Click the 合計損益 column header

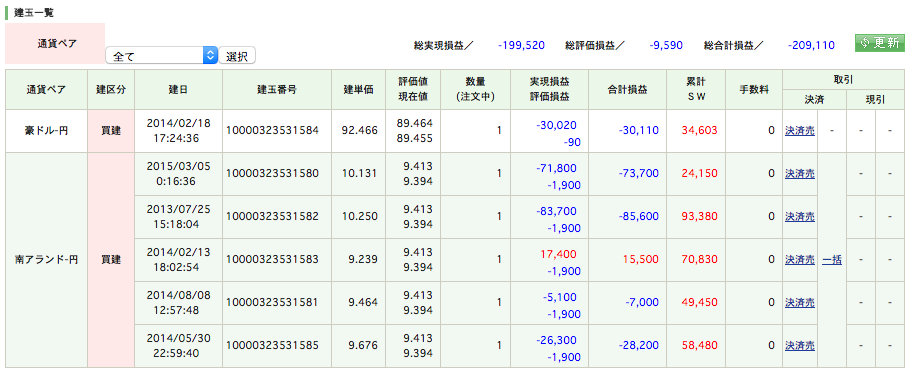click(x=627, y=89)
